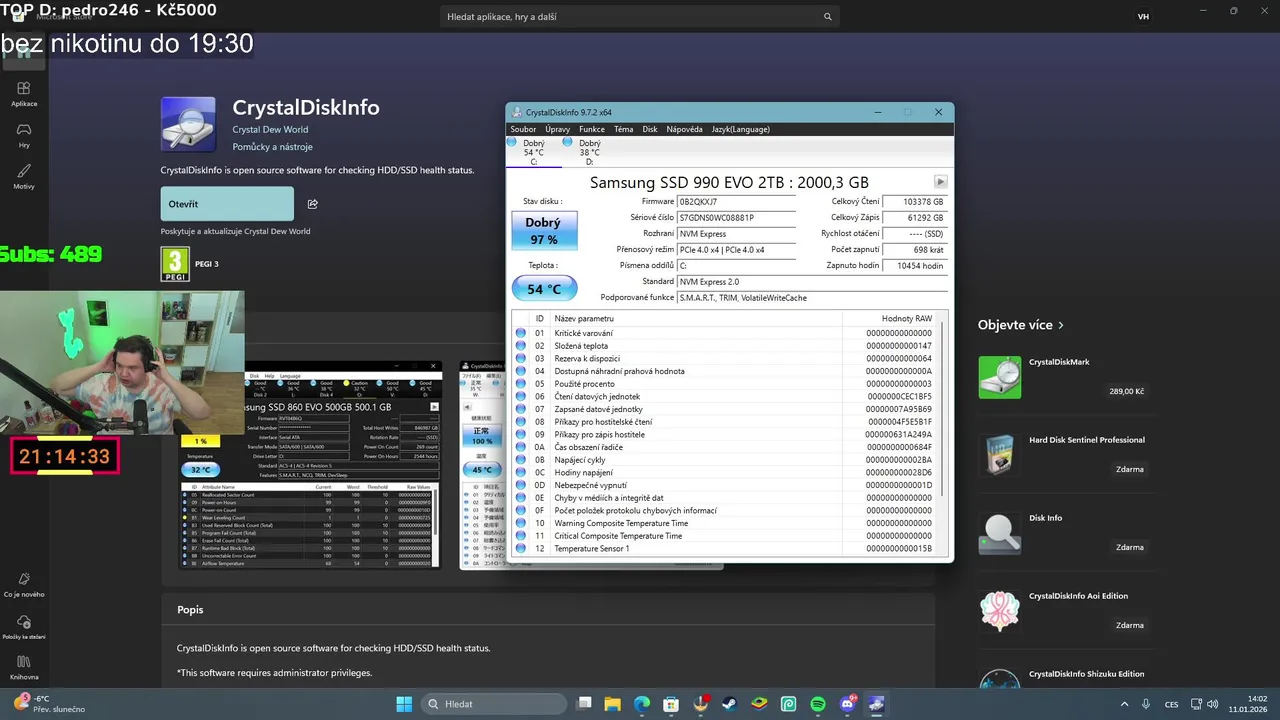Open the Windows Start menu
The height and width of the screenshot is (720, 1280).
[x=404, y=704]
